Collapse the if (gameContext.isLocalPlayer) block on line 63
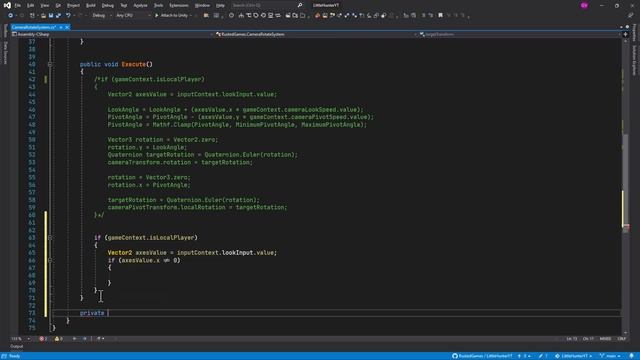Screen dimensions: 640x360 [50, 238]
